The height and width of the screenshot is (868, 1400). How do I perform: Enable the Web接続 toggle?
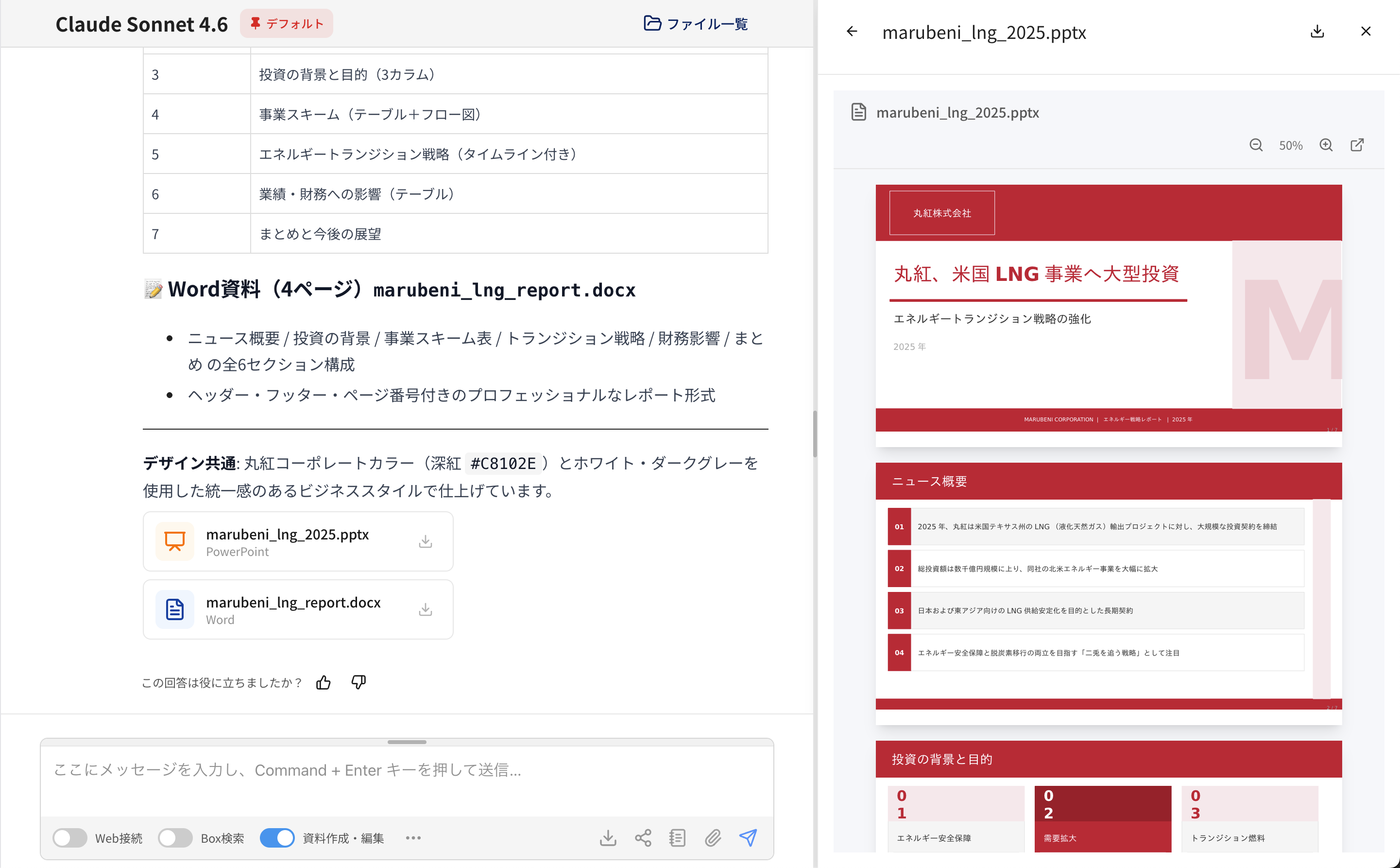[70, 837]
